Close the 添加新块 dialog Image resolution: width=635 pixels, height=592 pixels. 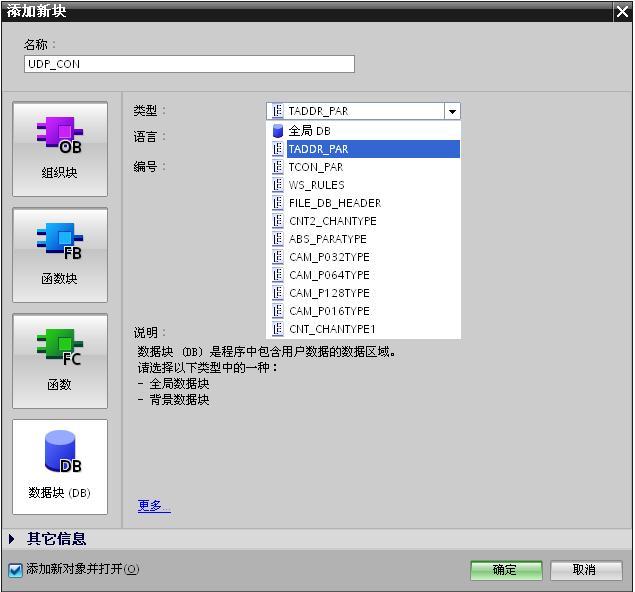click(622, 11)
